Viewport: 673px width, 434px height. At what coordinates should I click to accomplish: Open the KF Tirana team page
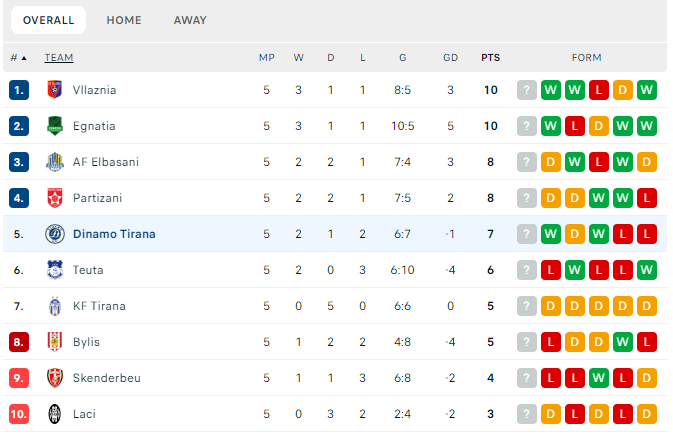pos(99,306)
